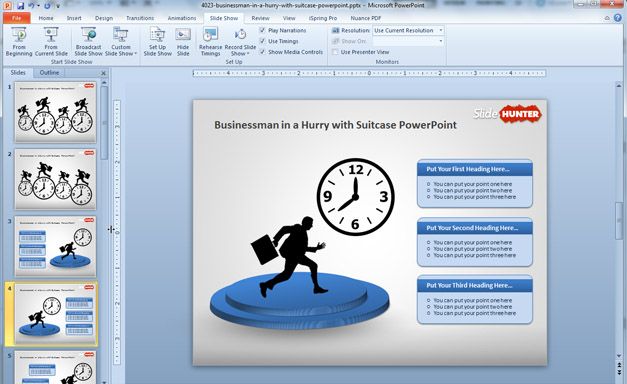Toggle Use Timings checkbox

point(263,41)
